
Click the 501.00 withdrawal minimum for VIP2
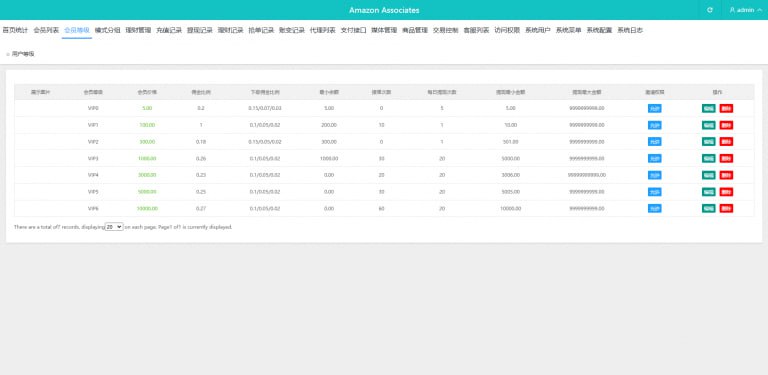(510, 141)
